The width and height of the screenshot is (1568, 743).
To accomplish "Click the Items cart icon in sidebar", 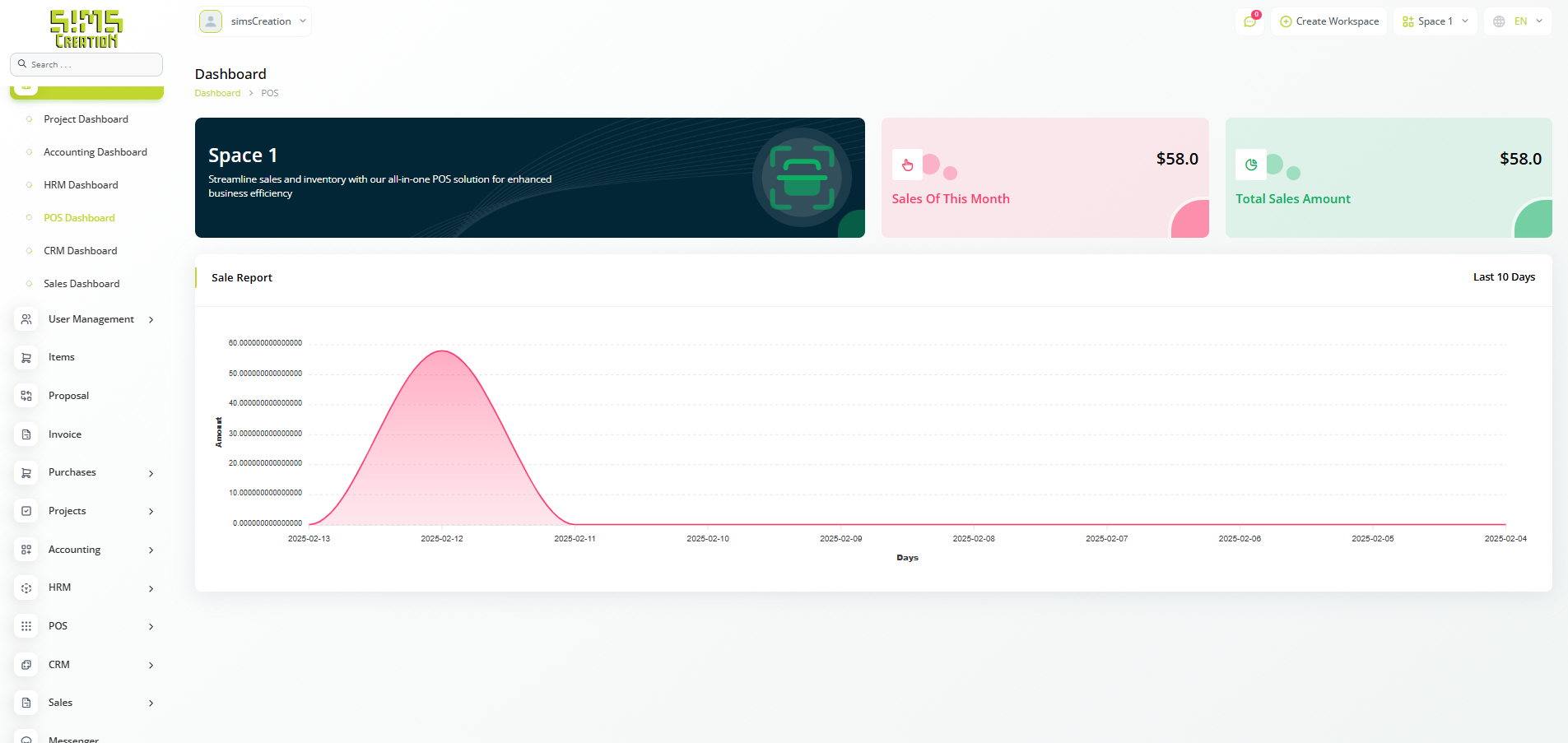I will (26, 358).
